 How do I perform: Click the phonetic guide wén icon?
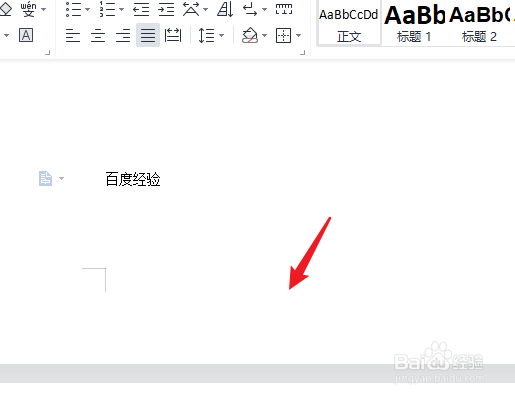[28, 9]
